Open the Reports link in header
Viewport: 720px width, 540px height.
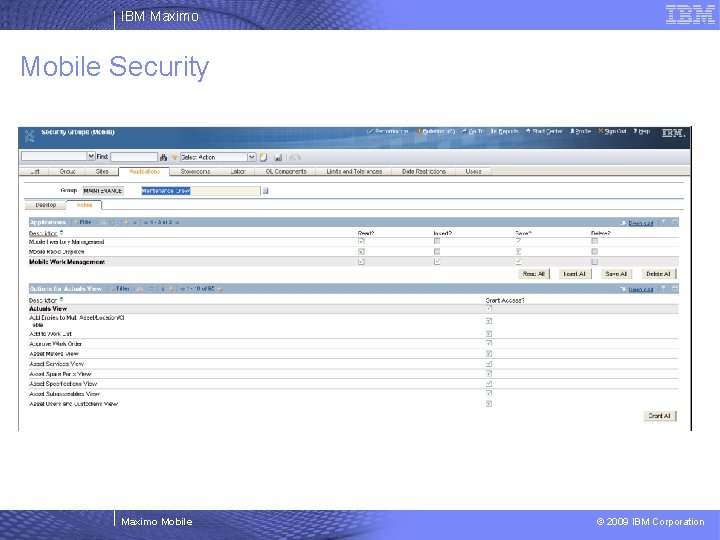(x=508, y=131)
